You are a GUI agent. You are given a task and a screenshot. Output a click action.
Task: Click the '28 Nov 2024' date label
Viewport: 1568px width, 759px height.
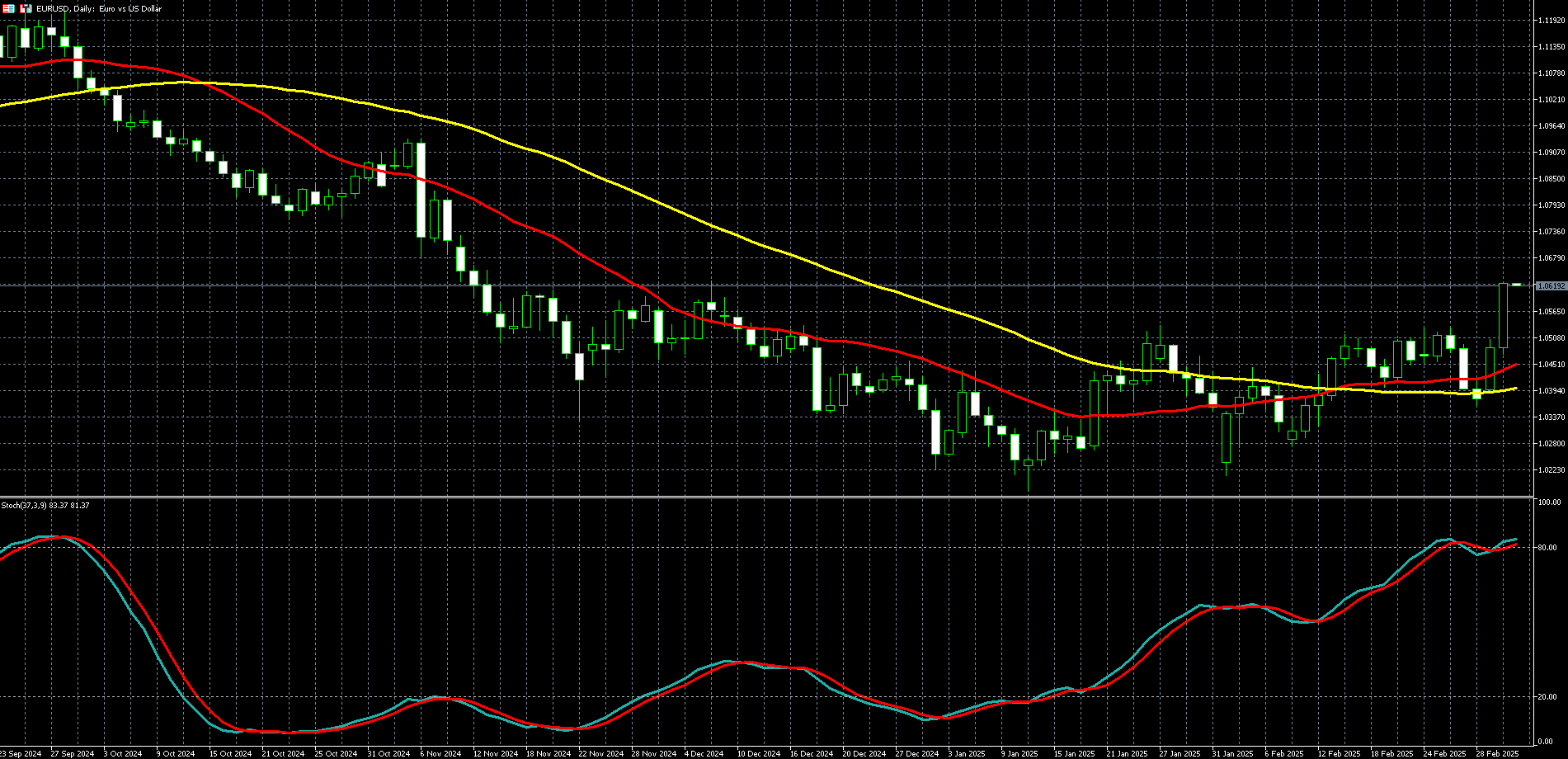[653, 754]
